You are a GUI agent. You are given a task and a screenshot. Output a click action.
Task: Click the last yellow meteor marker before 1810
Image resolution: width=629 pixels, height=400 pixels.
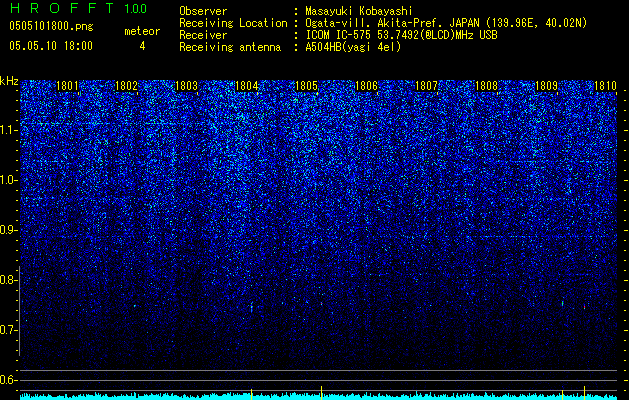(584, 393)
